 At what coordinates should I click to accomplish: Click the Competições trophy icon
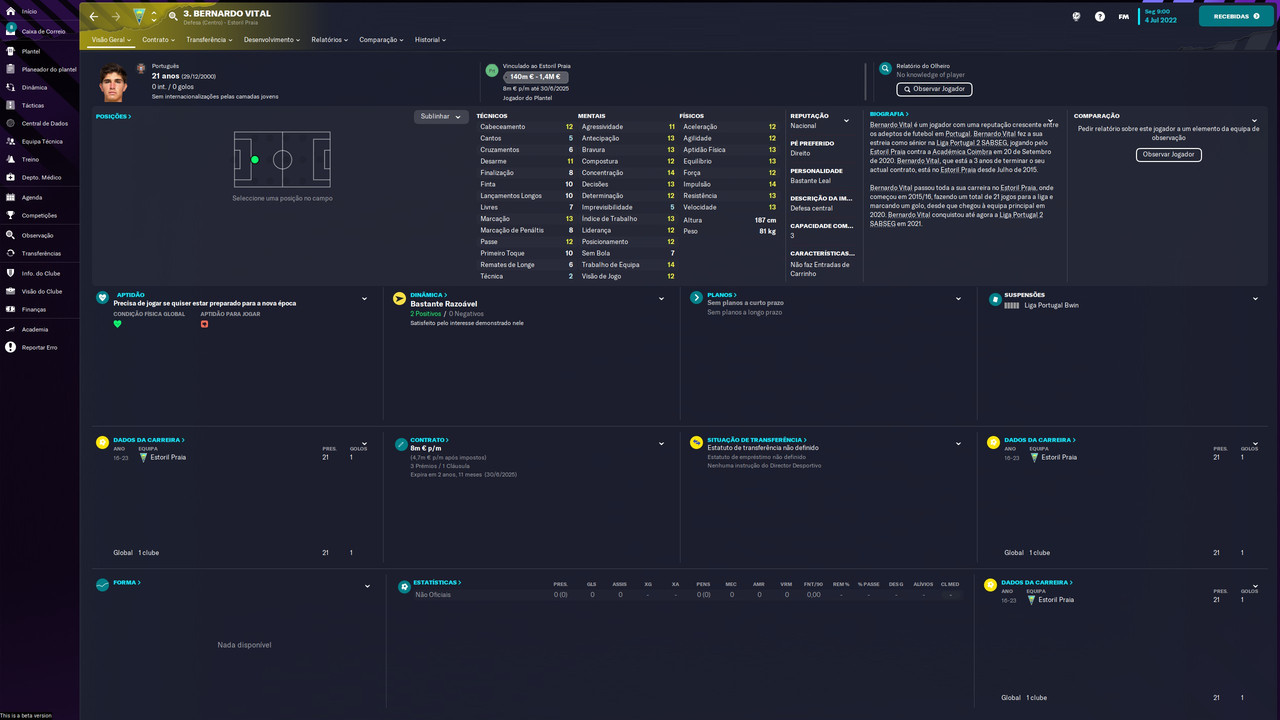pos(10,215)
